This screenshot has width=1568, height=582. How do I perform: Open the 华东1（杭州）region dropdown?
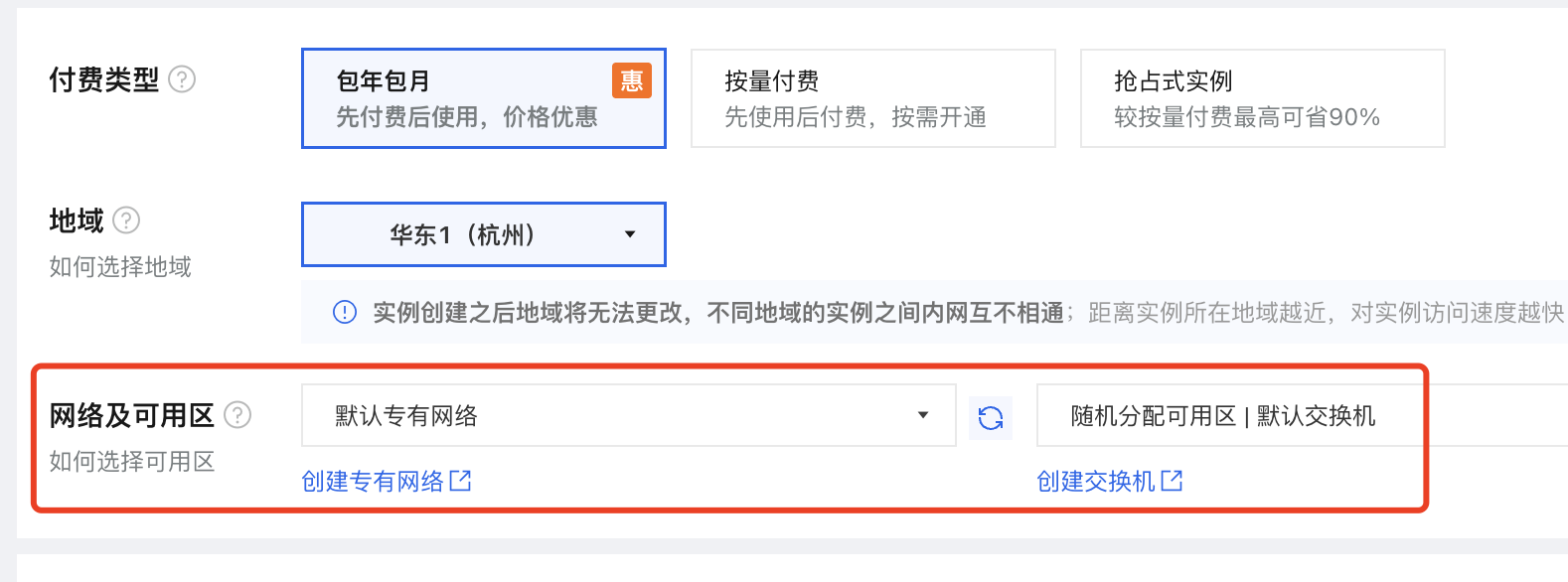(x=483, y=234)
